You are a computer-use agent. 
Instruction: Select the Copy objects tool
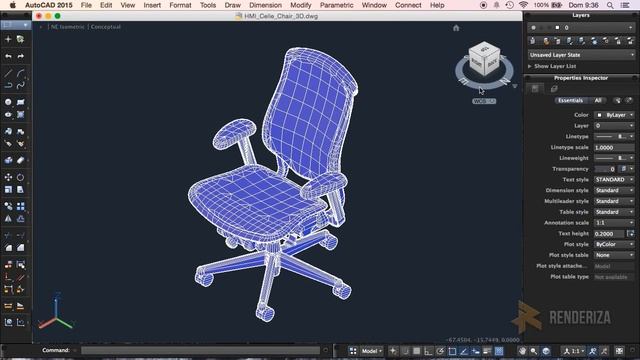point(8,206)
